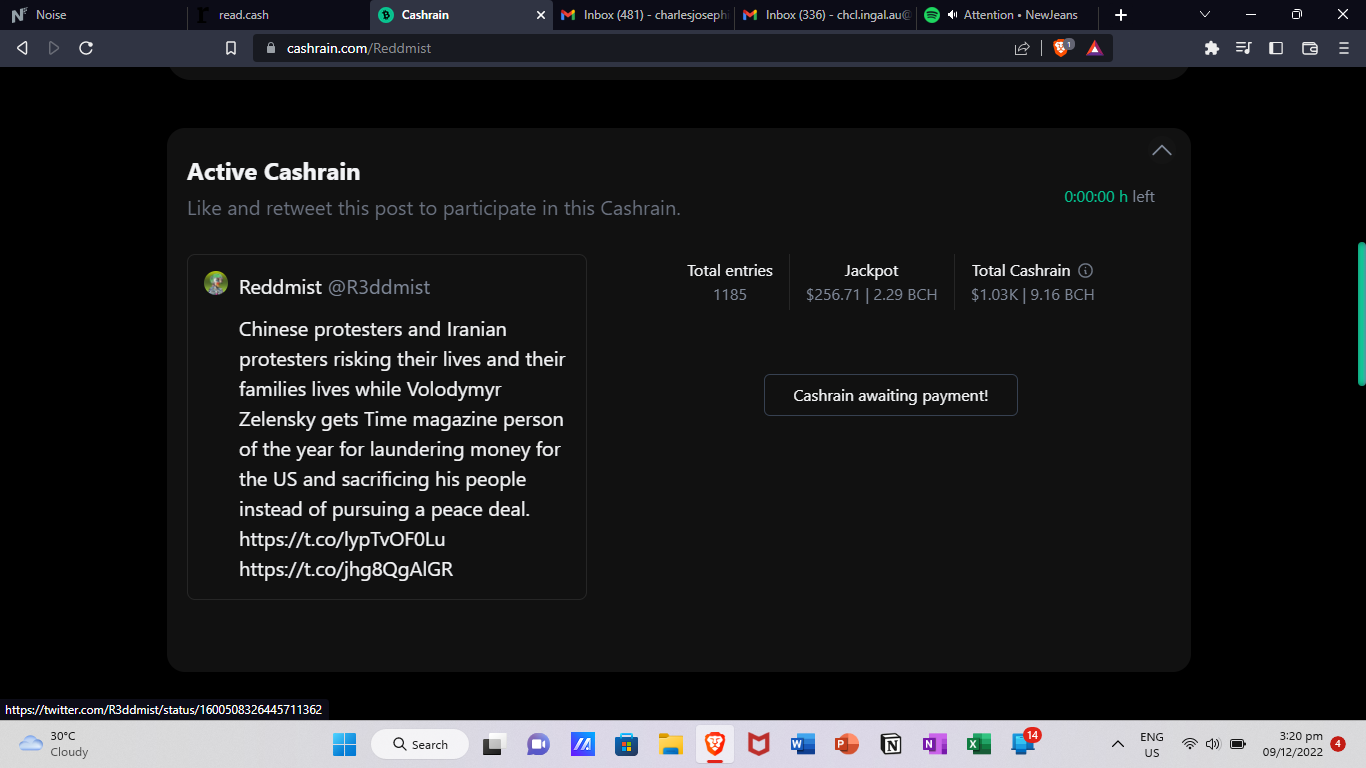Image resolution: width=1366 pixels, height=768 pixels.
Task: Collapse the Active Cashrain panel
Action: coord(1161,150)
